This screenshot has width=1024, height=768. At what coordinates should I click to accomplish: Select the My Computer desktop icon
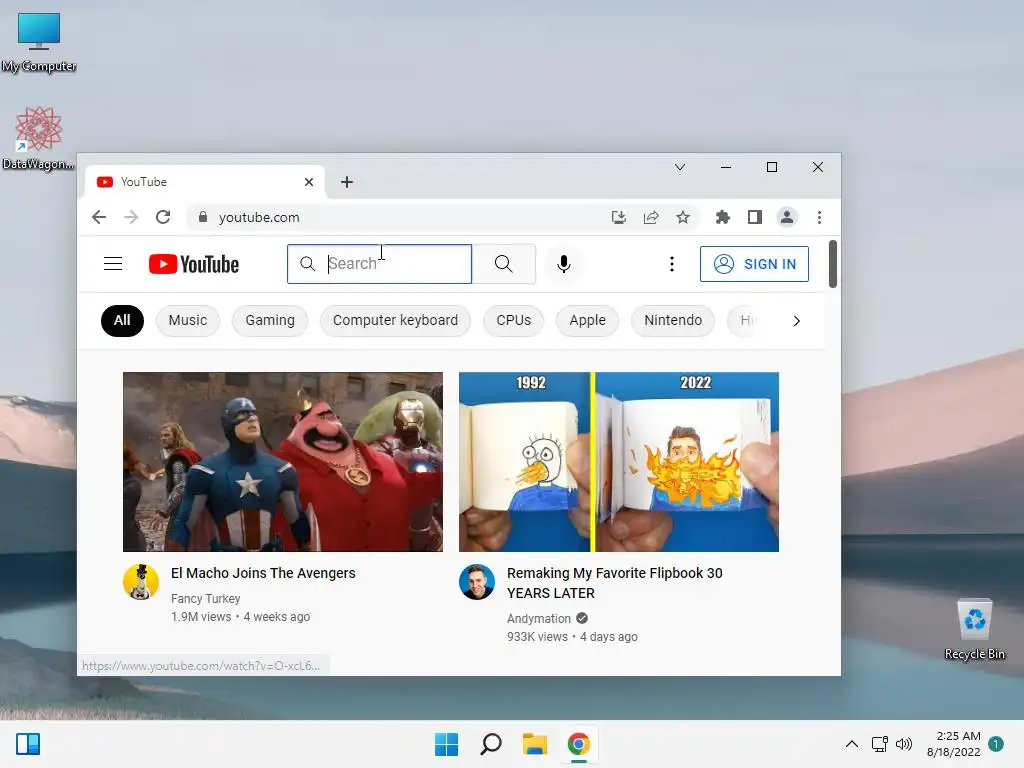39,42
